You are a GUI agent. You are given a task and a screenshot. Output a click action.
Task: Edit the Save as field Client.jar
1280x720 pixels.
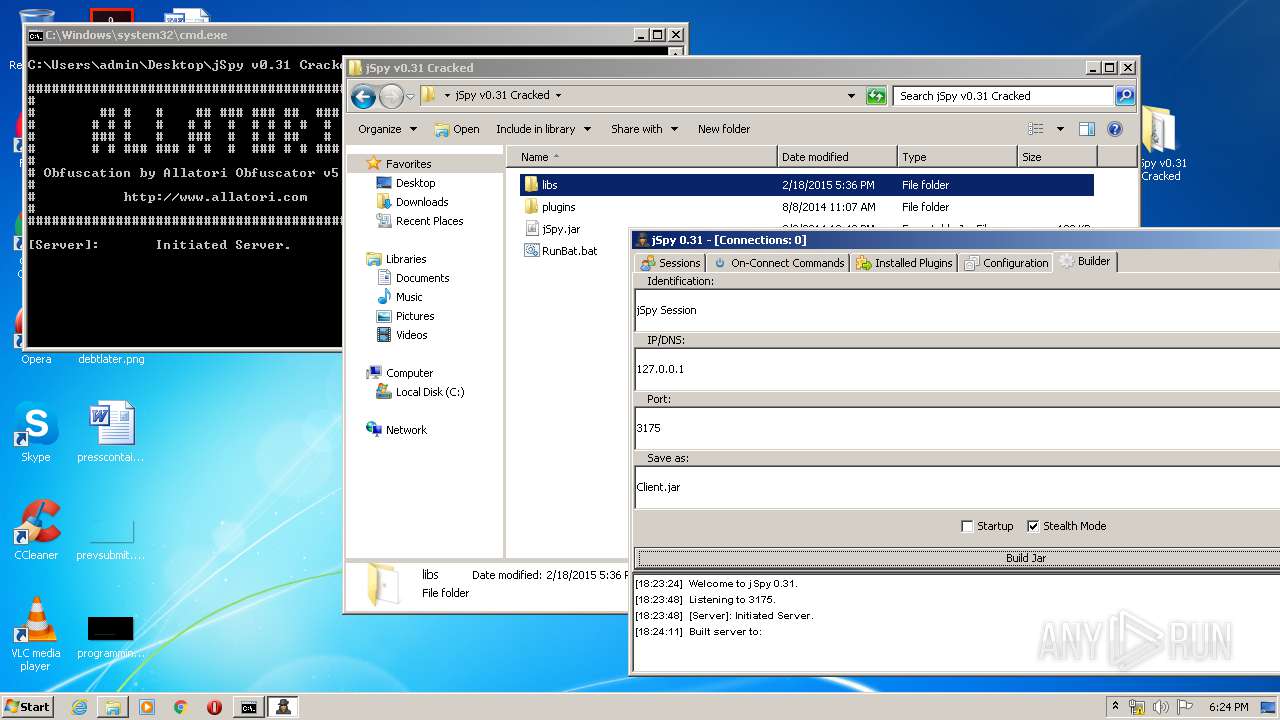coord(958,487)
